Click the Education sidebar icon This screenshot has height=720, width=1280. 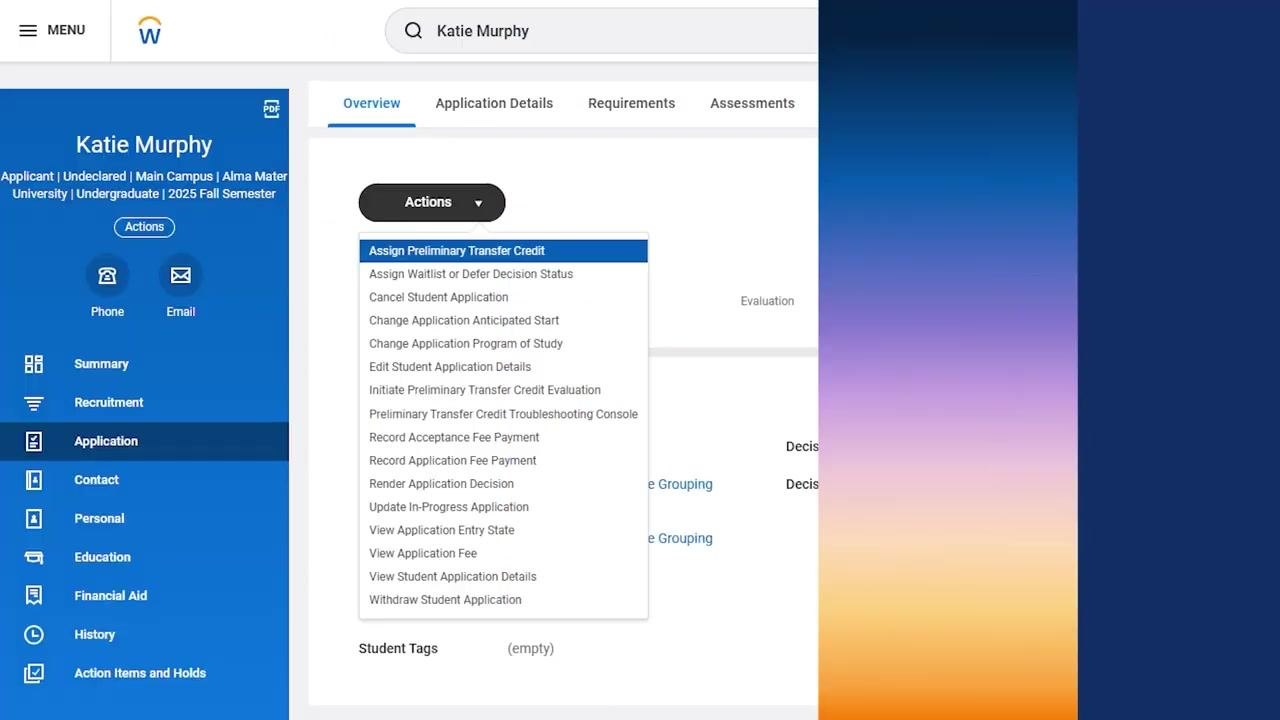click(x=34, y=557)
